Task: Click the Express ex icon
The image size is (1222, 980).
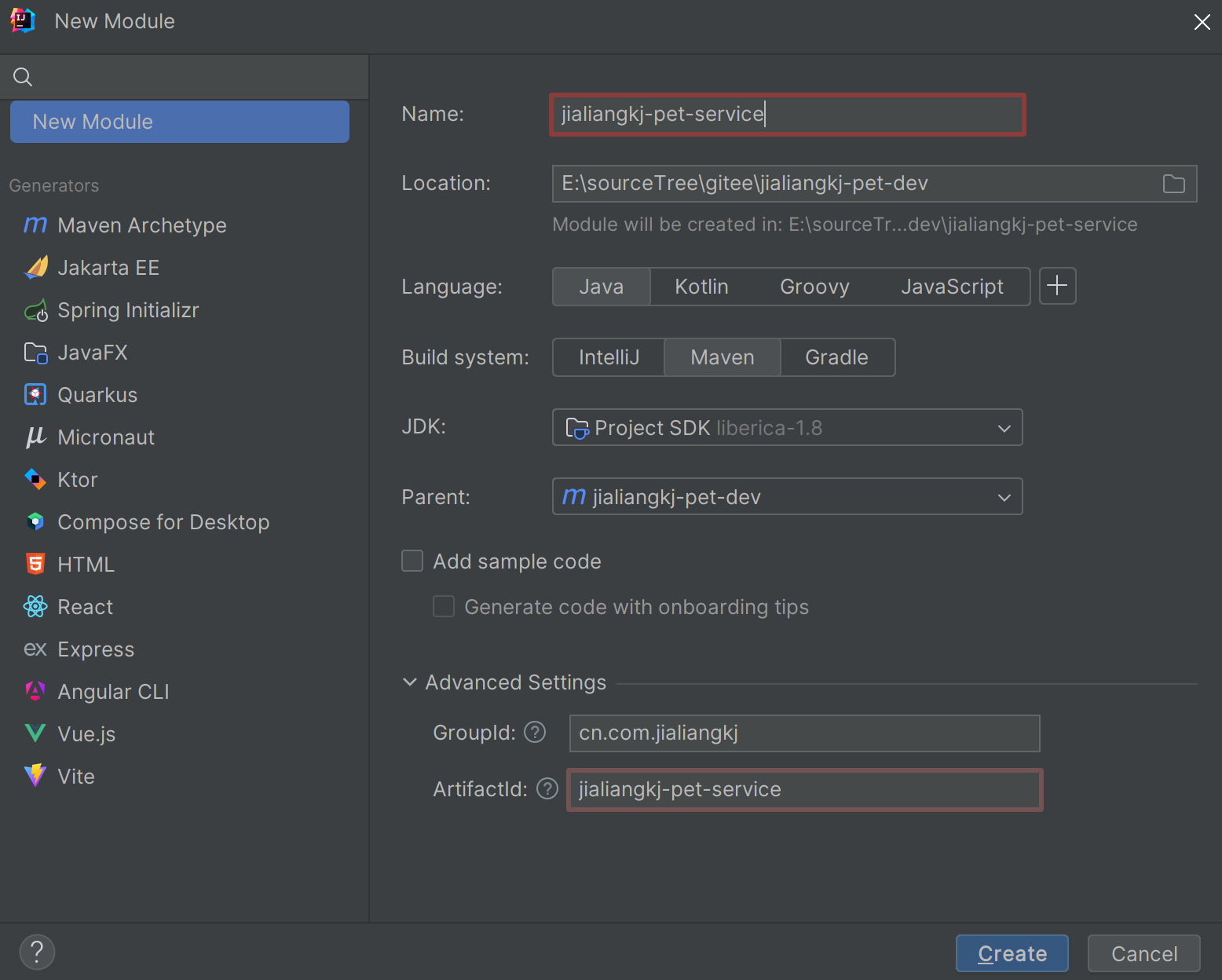Action: pyautogui.click(x=35, y=649)
